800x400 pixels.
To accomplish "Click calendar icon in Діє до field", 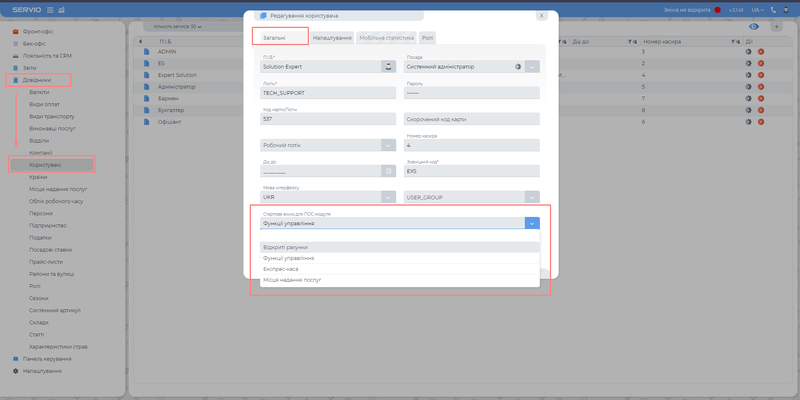I will click(388, 171).
